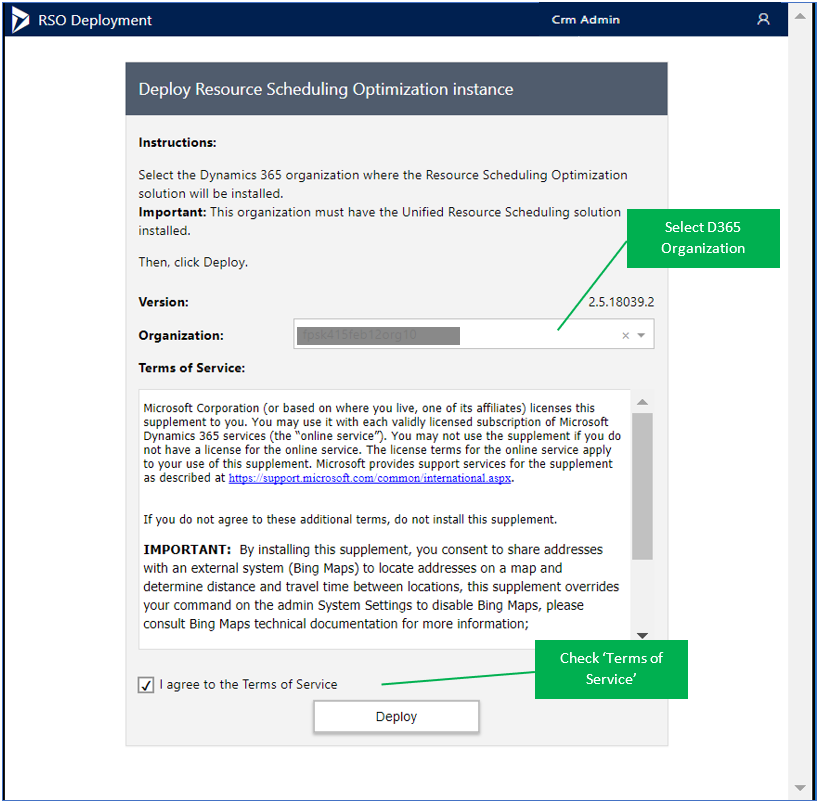The width and height of the screenshot is (821, 805).
Task: Open the user profile icon
Action: (763, 19)
